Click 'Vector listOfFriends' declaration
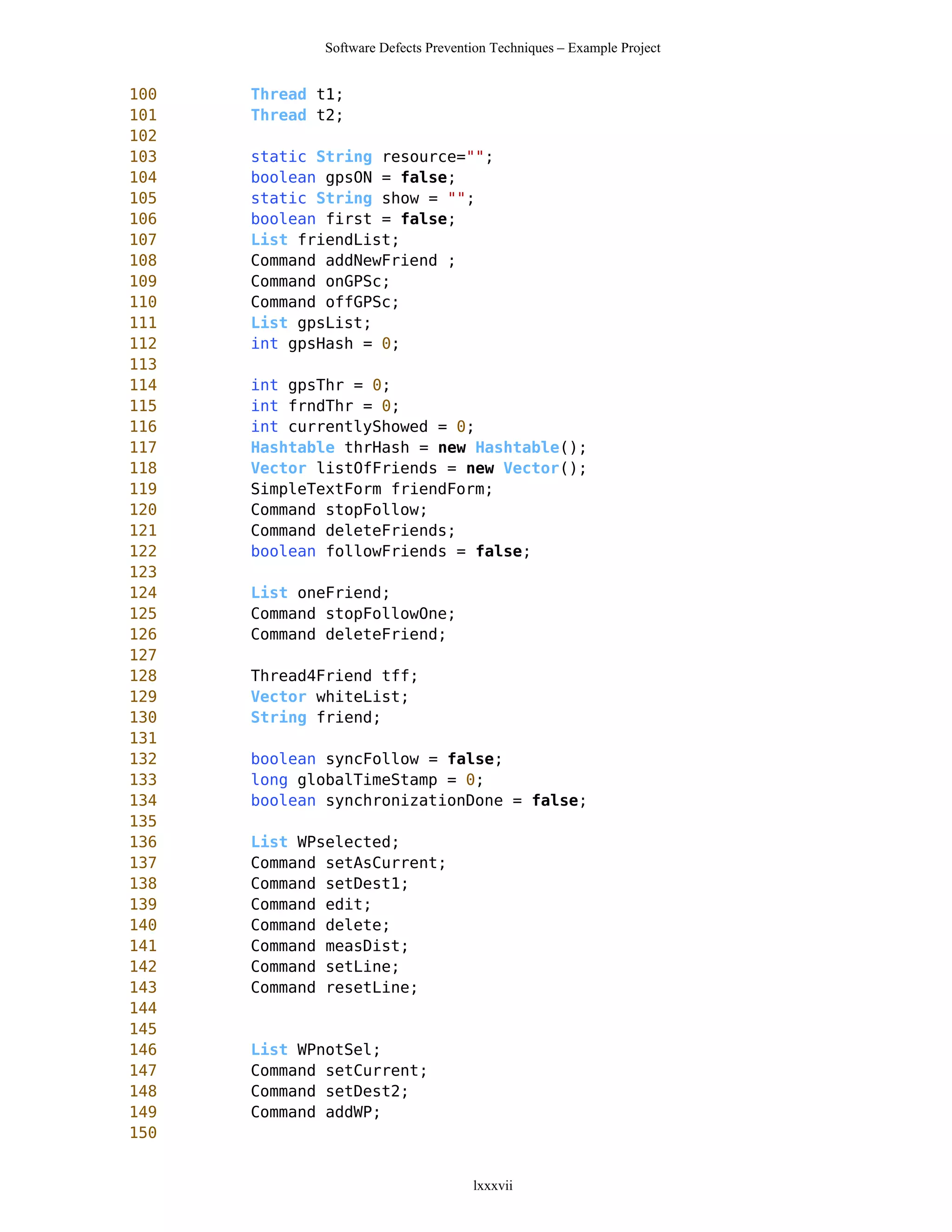This screenshot has width=952, height=1232. coord(418,468)
